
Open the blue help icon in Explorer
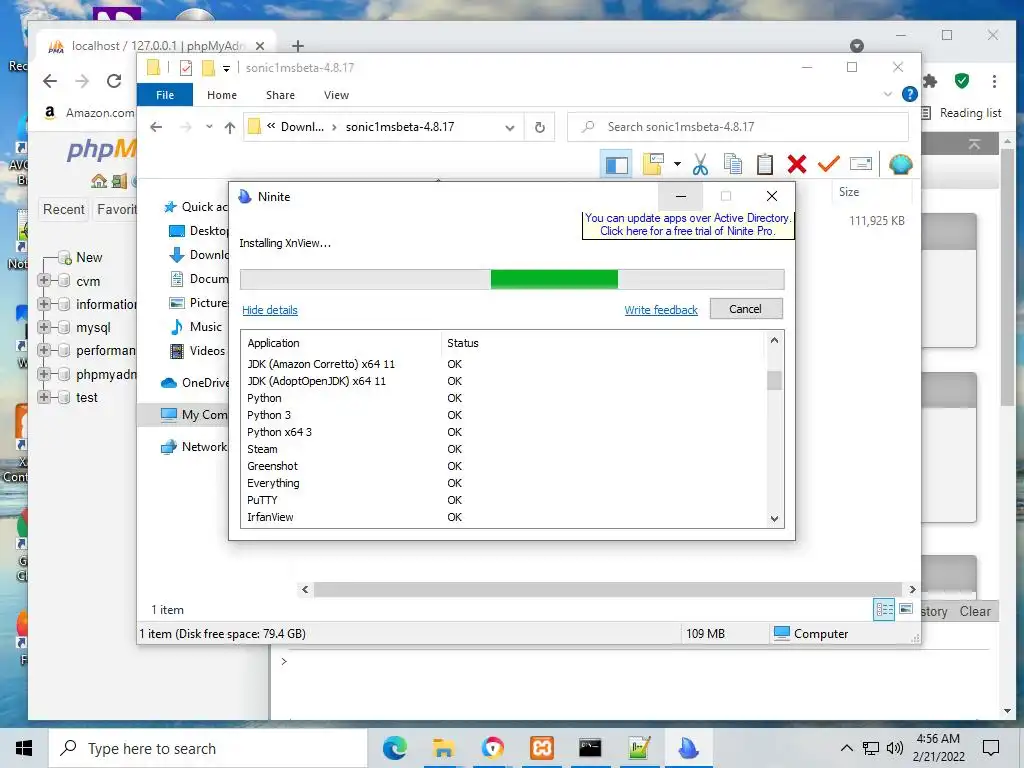point(910,94)
